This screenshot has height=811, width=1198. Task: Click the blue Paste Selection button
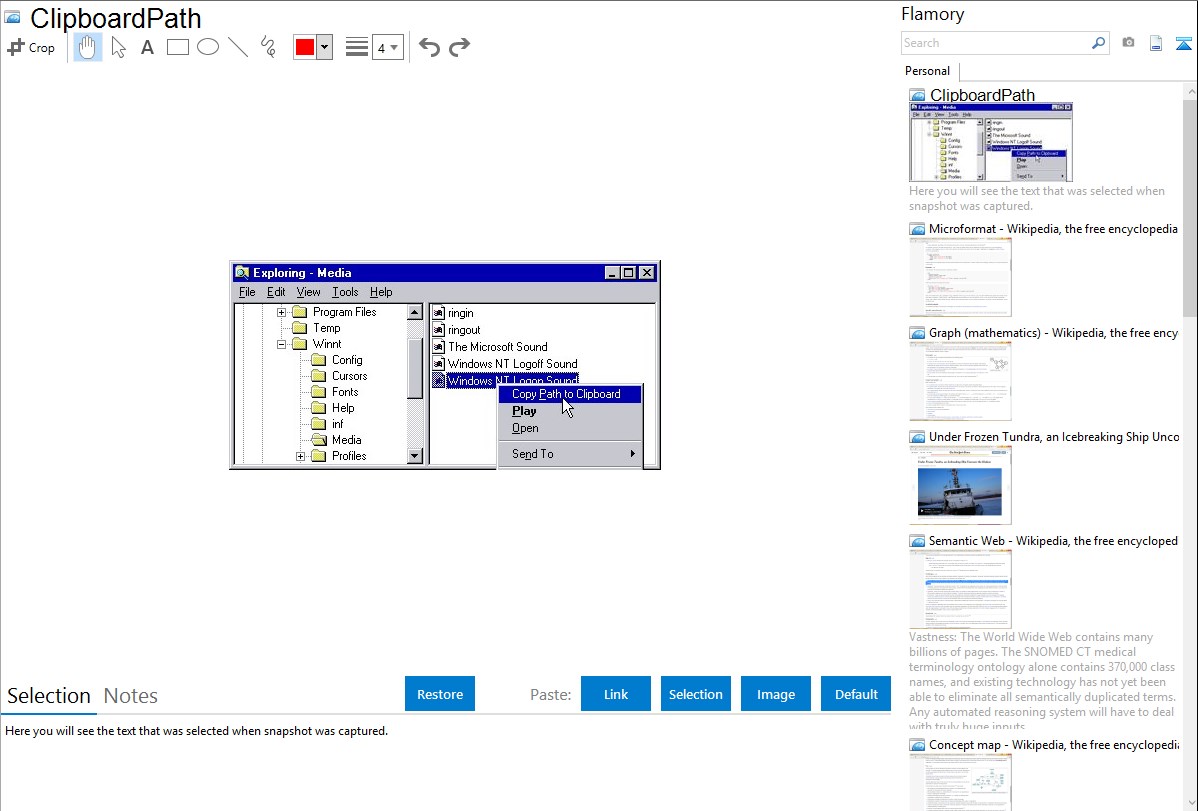[696, 694]
